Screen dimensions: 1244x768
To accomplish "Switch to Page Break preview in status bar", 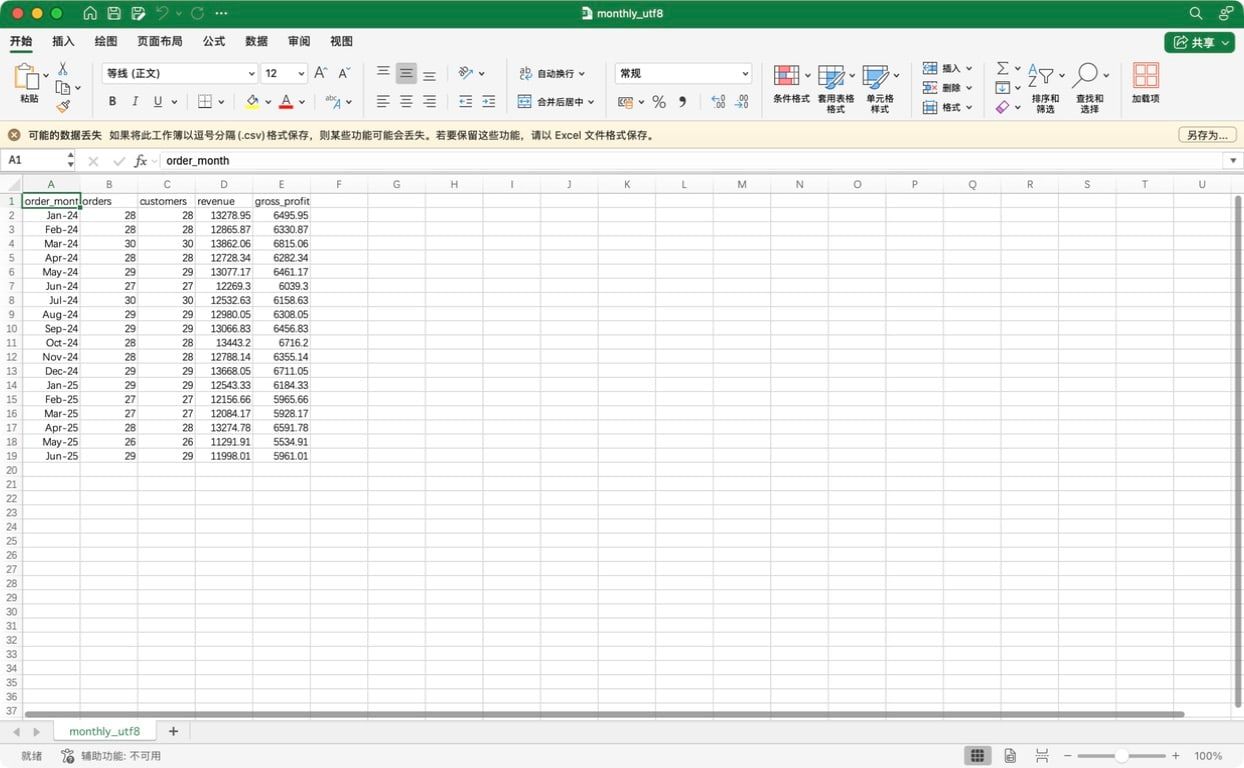I will click(x=1042, y=756).
